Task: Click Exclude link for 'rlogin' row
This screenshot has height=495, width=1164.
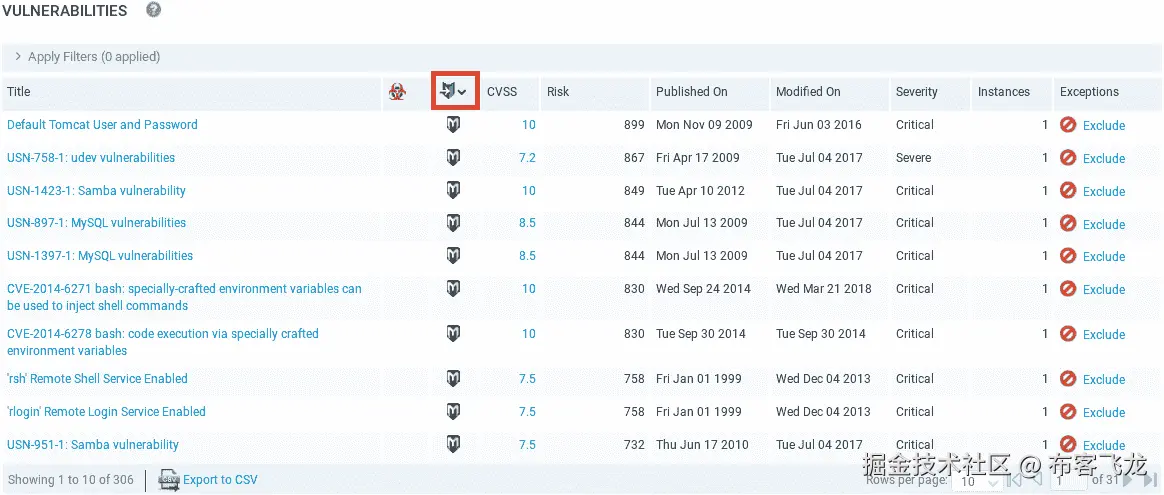Action: tap(1104, 412)
